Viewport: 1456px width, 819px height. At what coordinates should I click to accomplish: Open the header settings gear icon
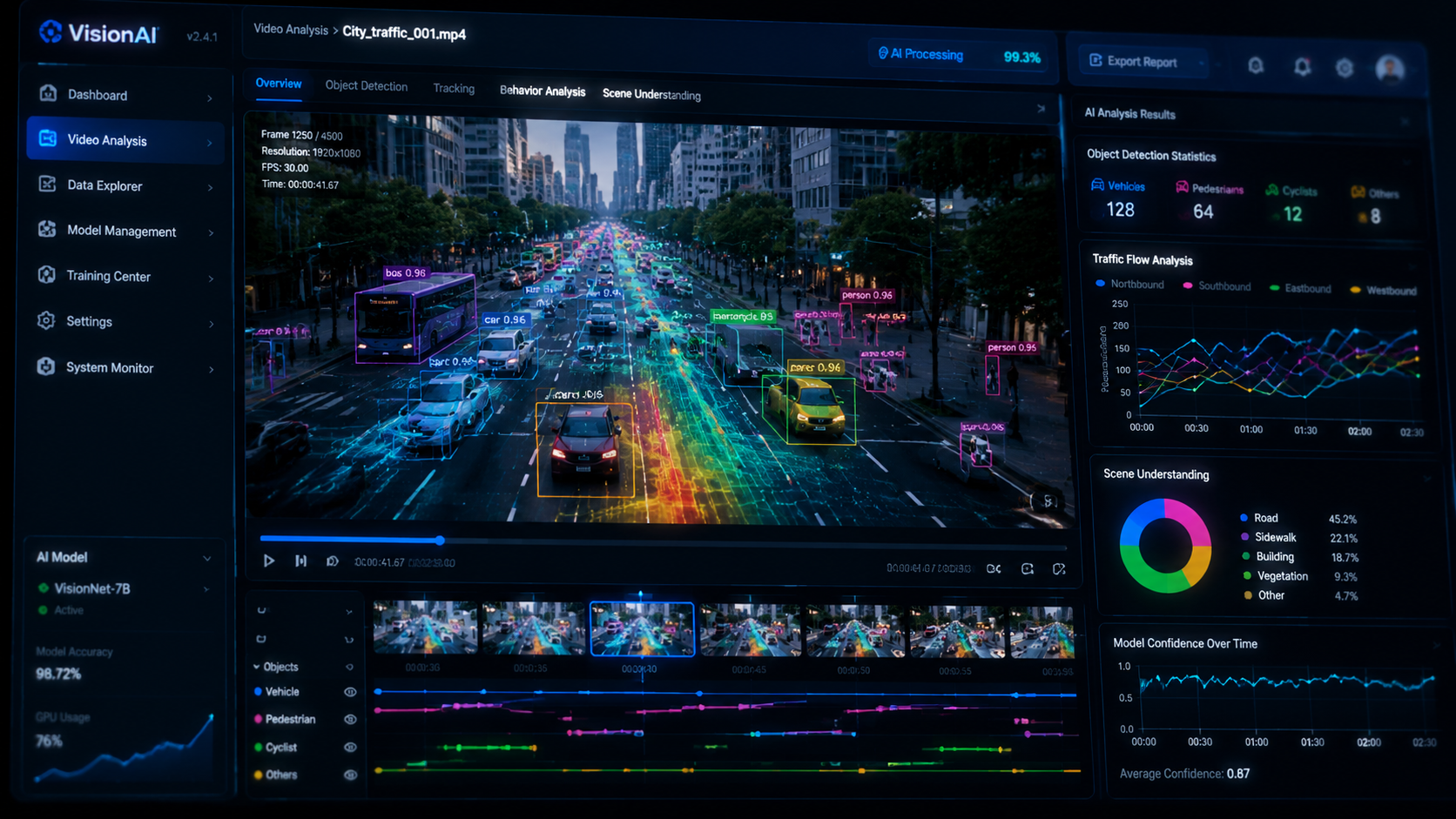point(1345,67)
